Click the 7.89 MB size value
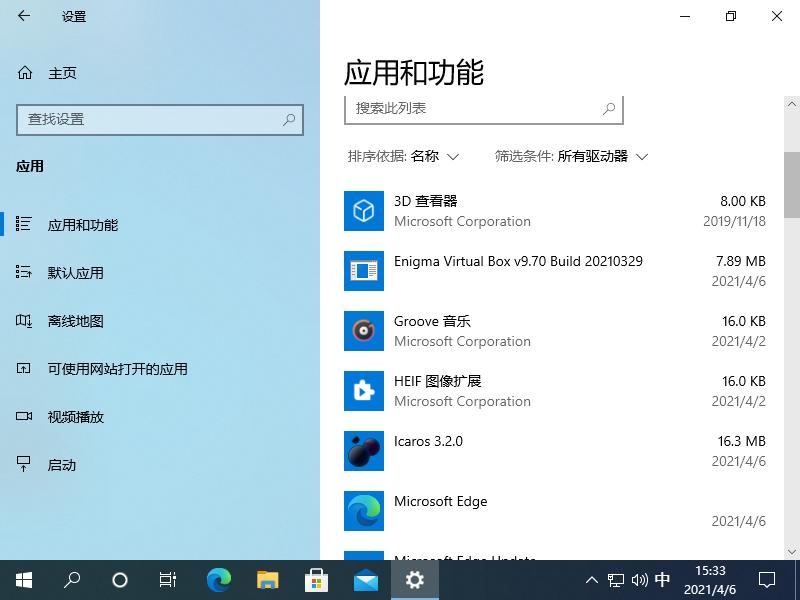 pyautogui.click(x=740, y=261)
